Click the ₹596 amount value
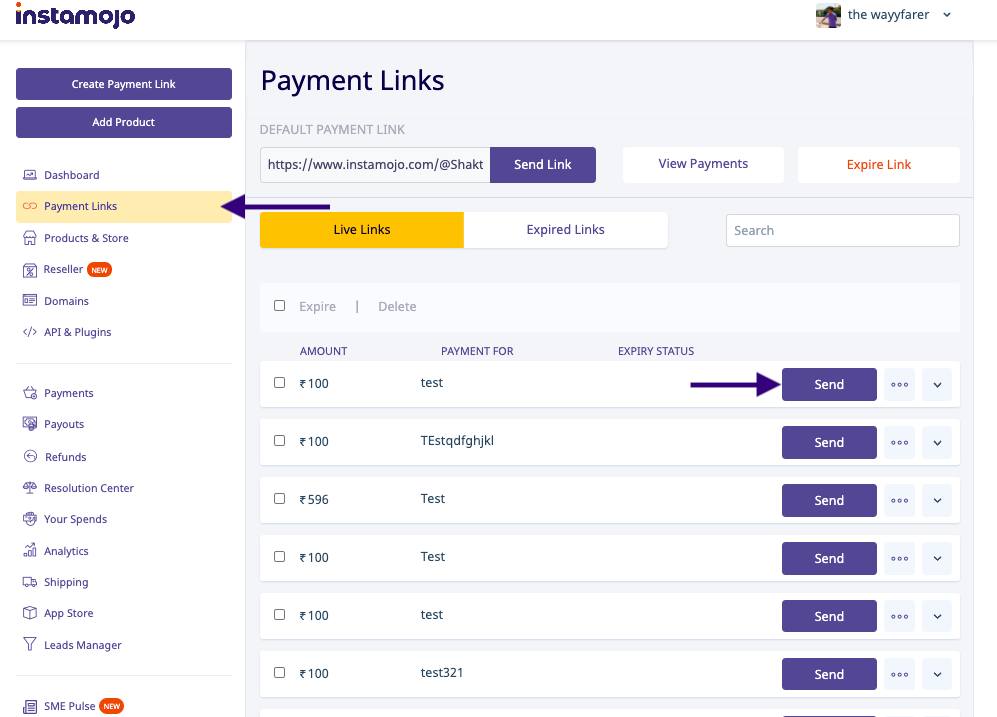This screenshot has width=997, height=717. (x=314, y=500)
